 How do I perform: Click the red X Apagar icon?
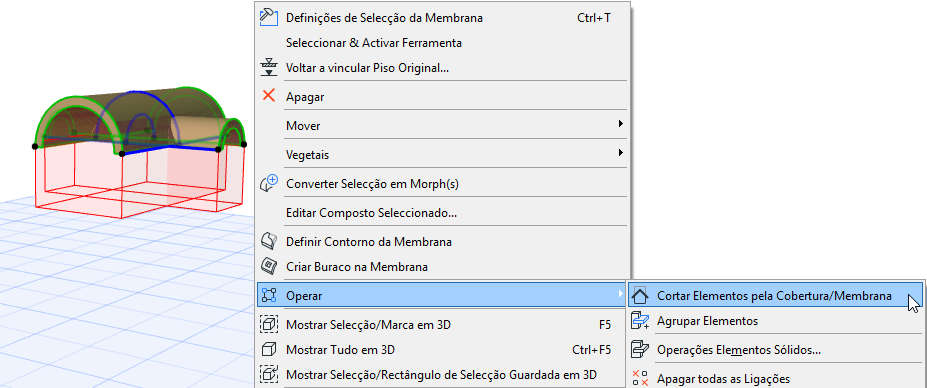coord(269,96)
